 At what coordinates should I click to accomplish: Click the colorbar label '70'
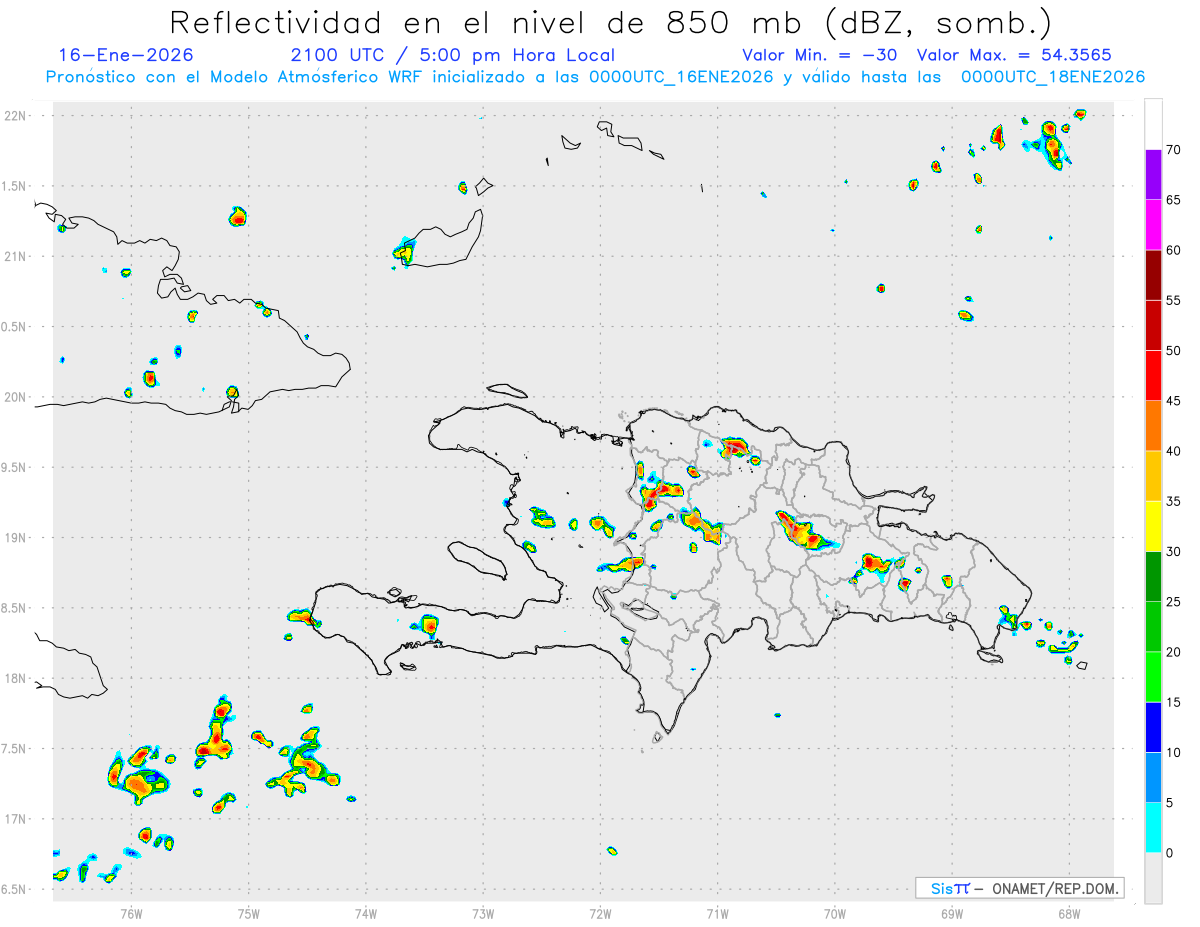click(1173, 150)
